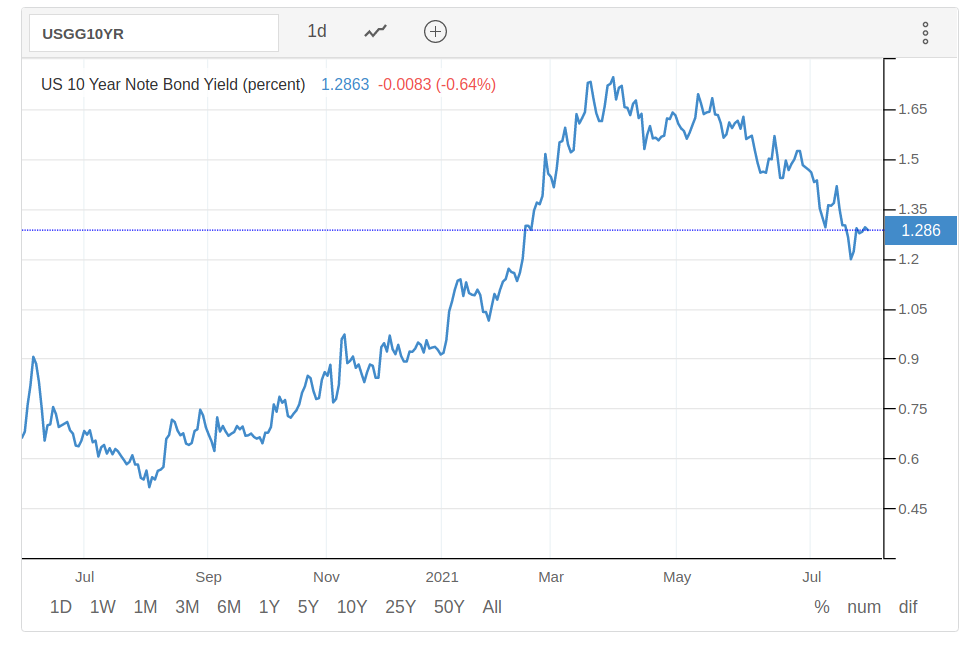
Task: Select the 50Y time range
Action: (x=449, y=607)
